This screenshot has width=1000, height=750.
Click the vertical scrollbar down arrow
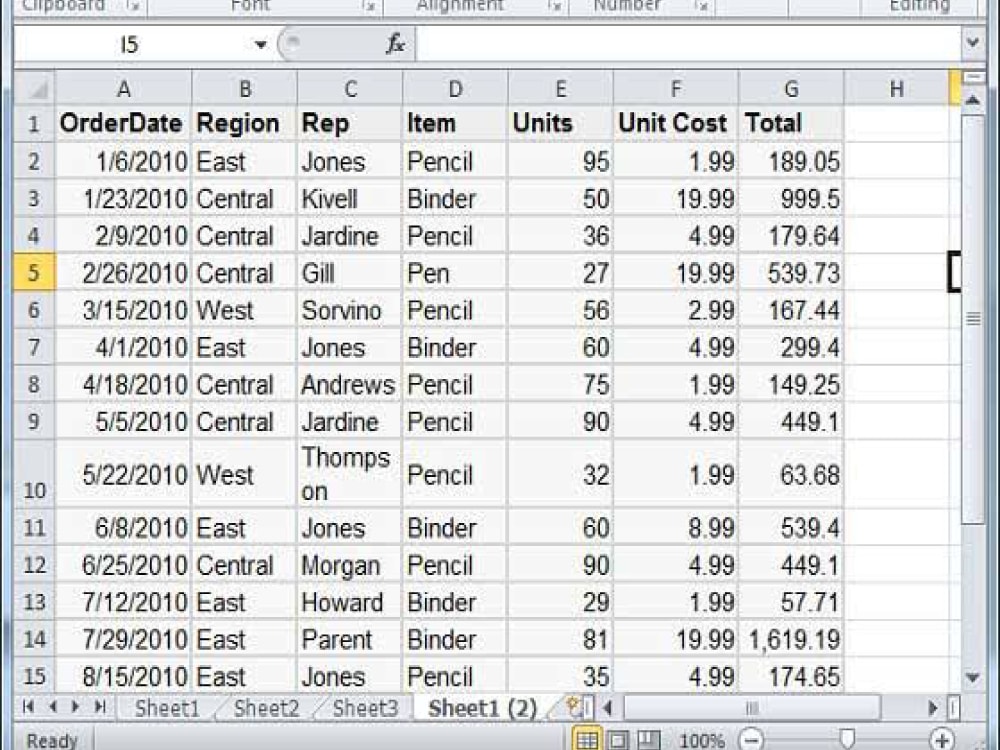click(x=973, y=677)
